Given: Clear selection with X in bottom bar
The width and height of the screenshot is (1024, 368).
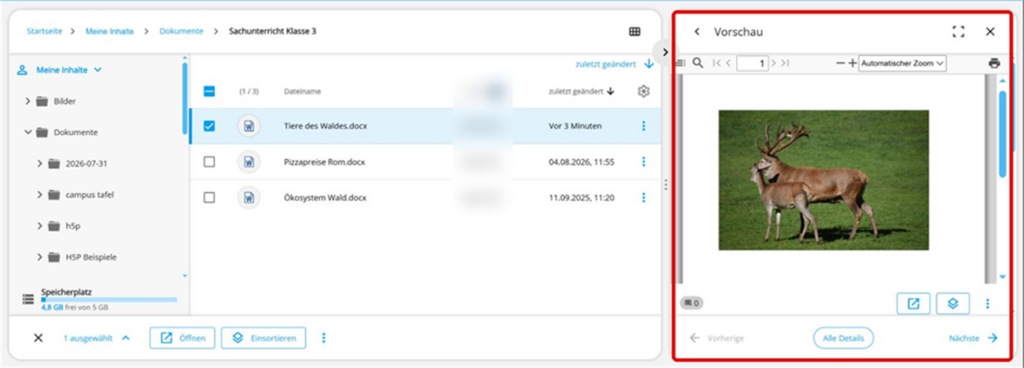Looking at the screenshot, I should (x=39, y=338).
